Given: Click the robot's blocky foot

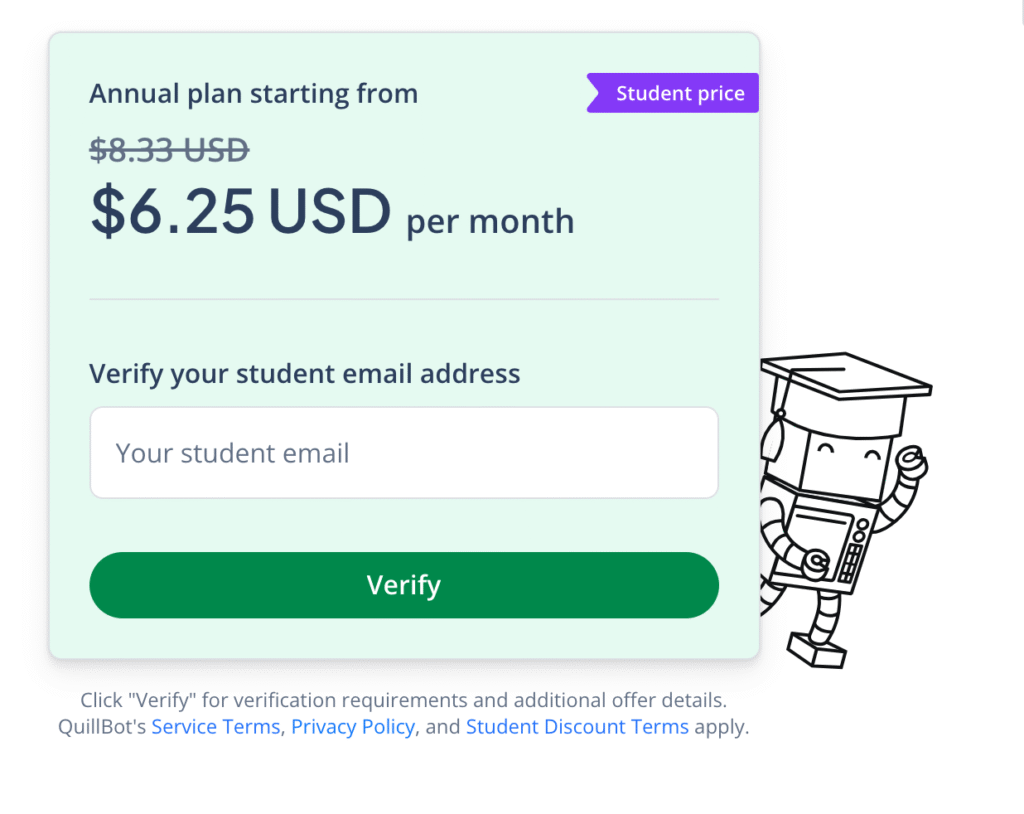Looking at the screenshot, I should [x=816, y=650].
